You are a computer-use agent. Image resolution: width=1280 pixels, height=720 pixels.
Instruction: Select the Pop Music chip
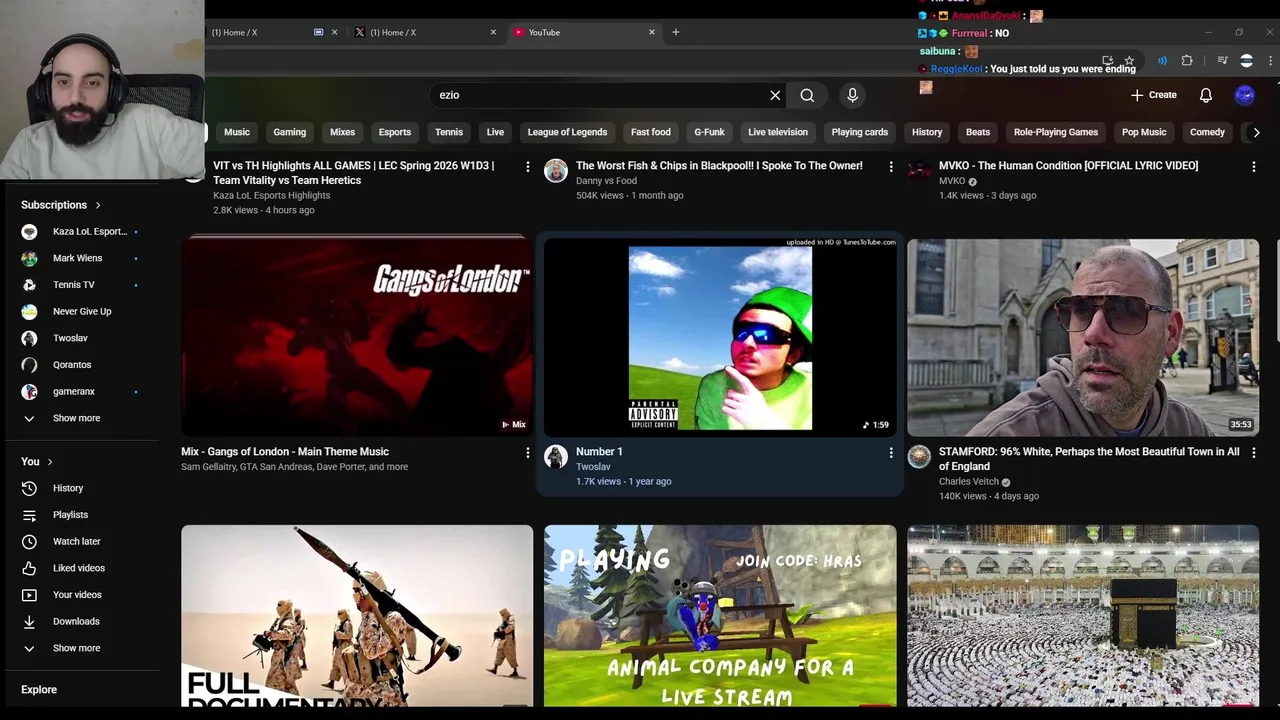click(x=1144, y=132)
